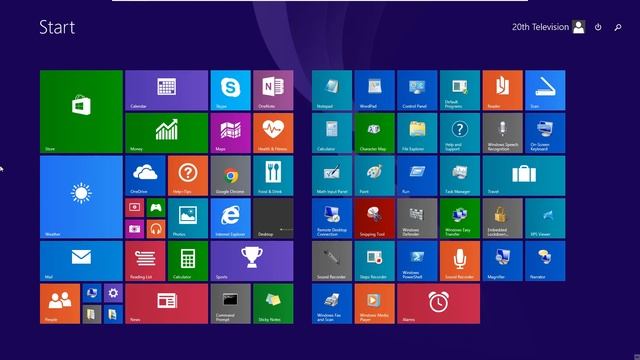Open the Reading List tile
The image size is (640, 360).
(x=145, y=261)
